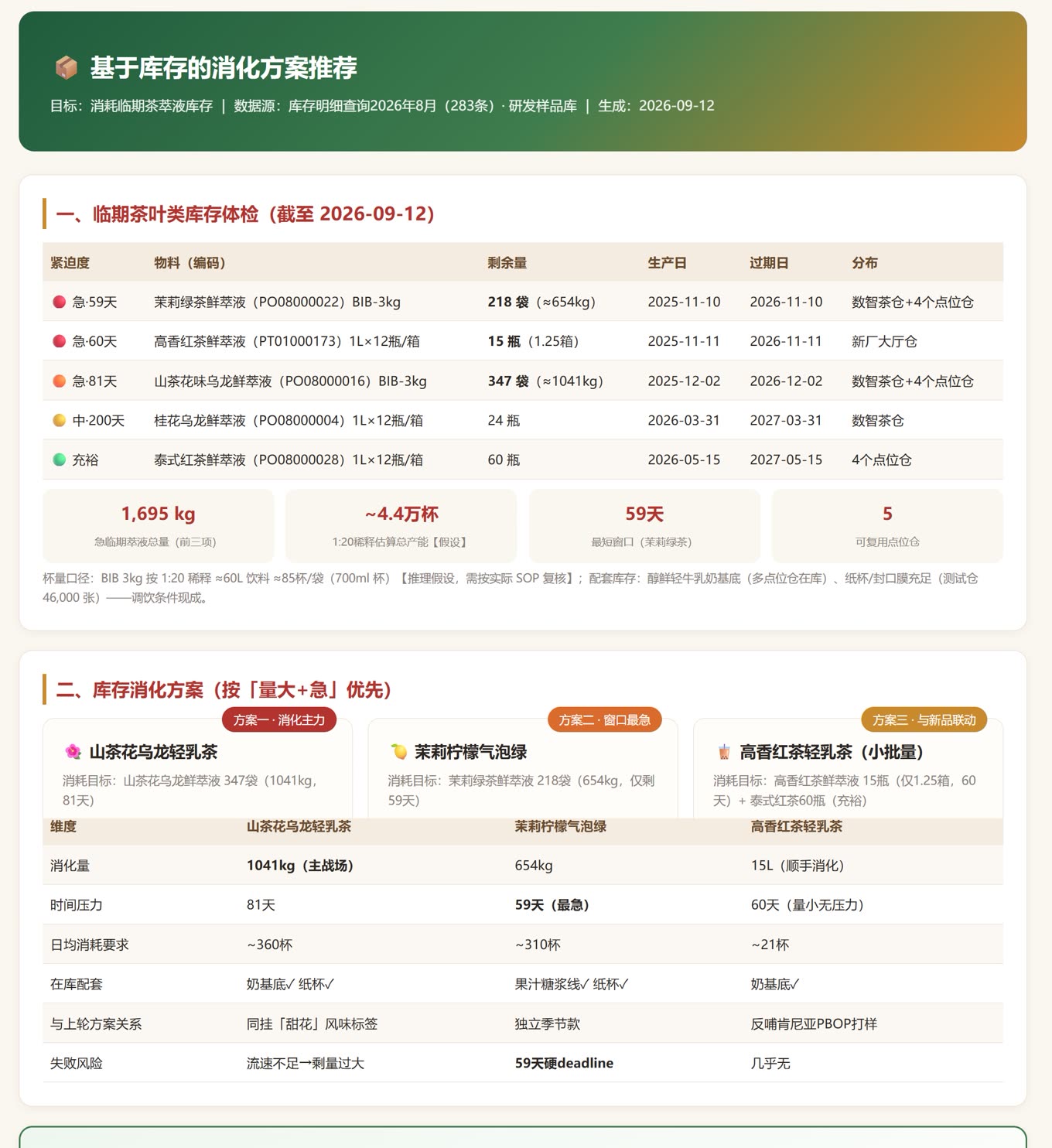Click the green dot beside 充裕
The height and width of the screenshot is (1148, 1052).
coord(59,460)
